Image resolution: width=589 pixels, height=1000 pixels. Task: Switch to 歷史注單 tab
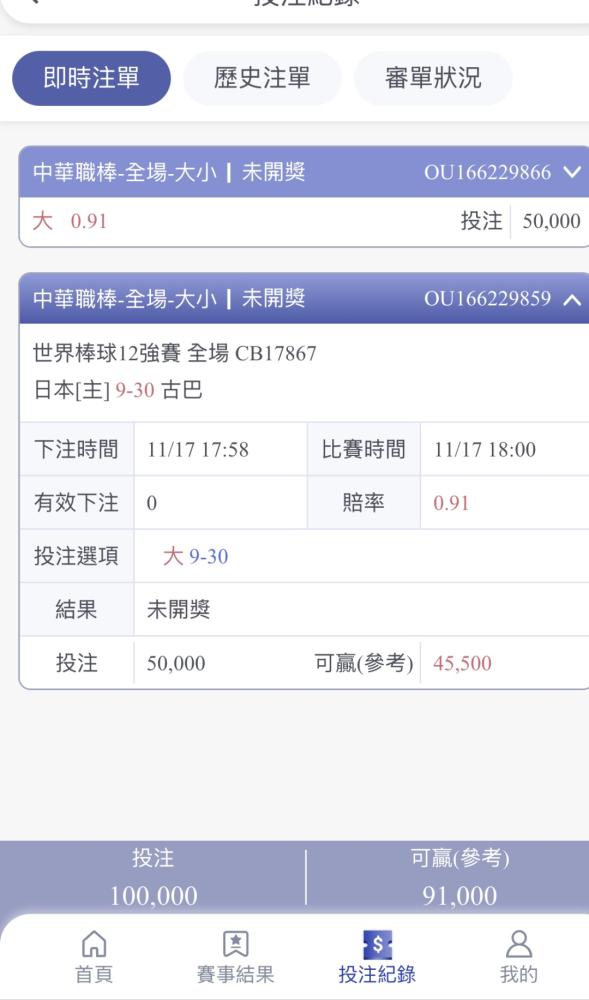click(x=262, y=78)
